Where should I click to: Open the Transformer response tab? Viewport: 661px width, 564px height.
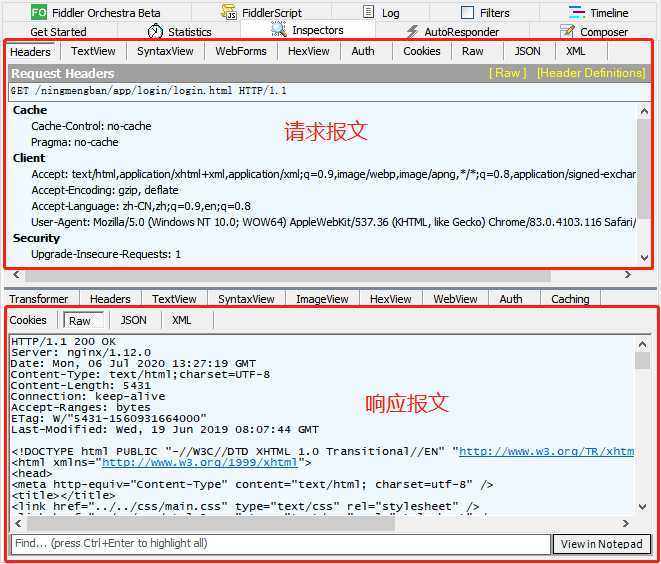[38, 299]
